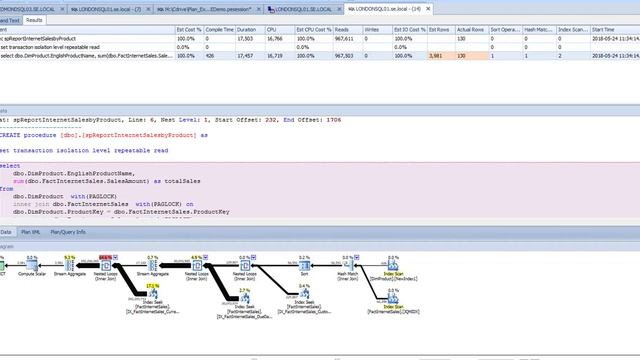640x360 pixels.
Task: Sort by Actual Rows column header
Action: [471, 30]
